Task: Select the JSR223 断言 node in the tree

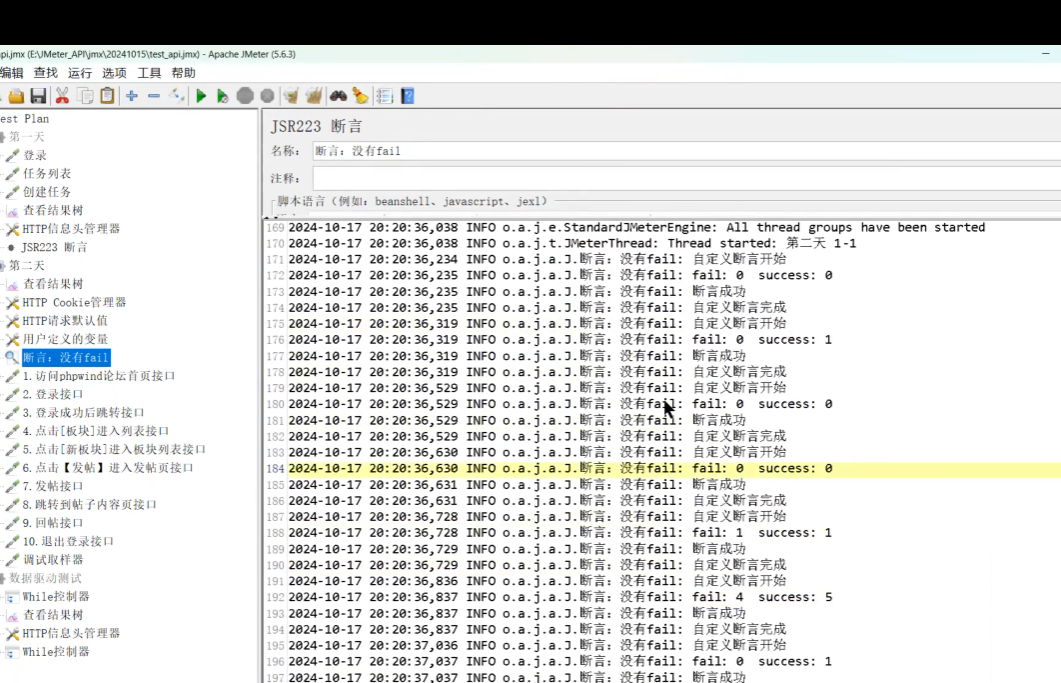Action: [54, 247]
